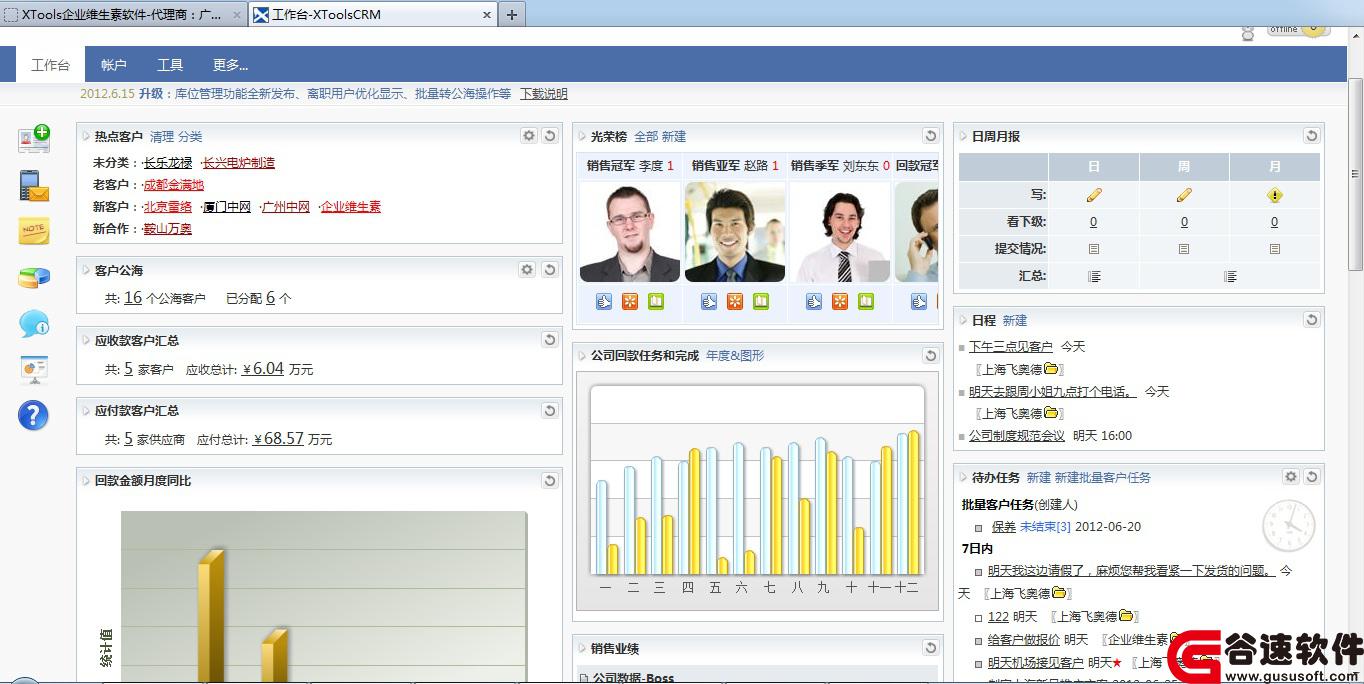Collapse the 日周月报 panel triangle
The height and width of the screenshot is (684, 1364).
963,136
